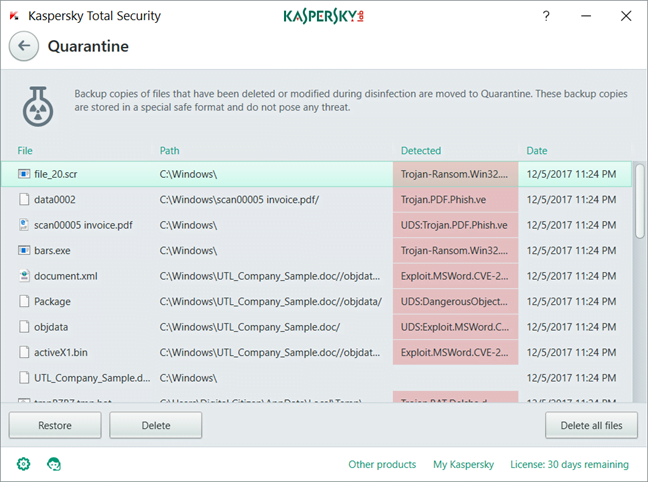Sort by the Path column header
This screenshot has height=482, width=648.
click(x=169, y=150)
